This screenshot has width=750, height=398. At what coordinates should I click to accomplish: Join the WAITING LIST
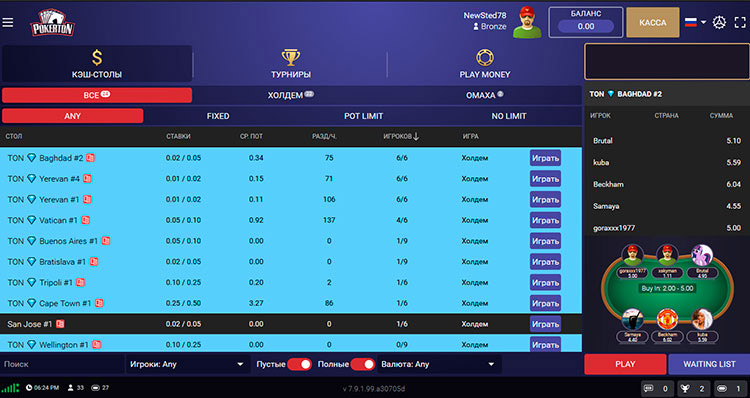pyautogui.click(x=709, y=364)
